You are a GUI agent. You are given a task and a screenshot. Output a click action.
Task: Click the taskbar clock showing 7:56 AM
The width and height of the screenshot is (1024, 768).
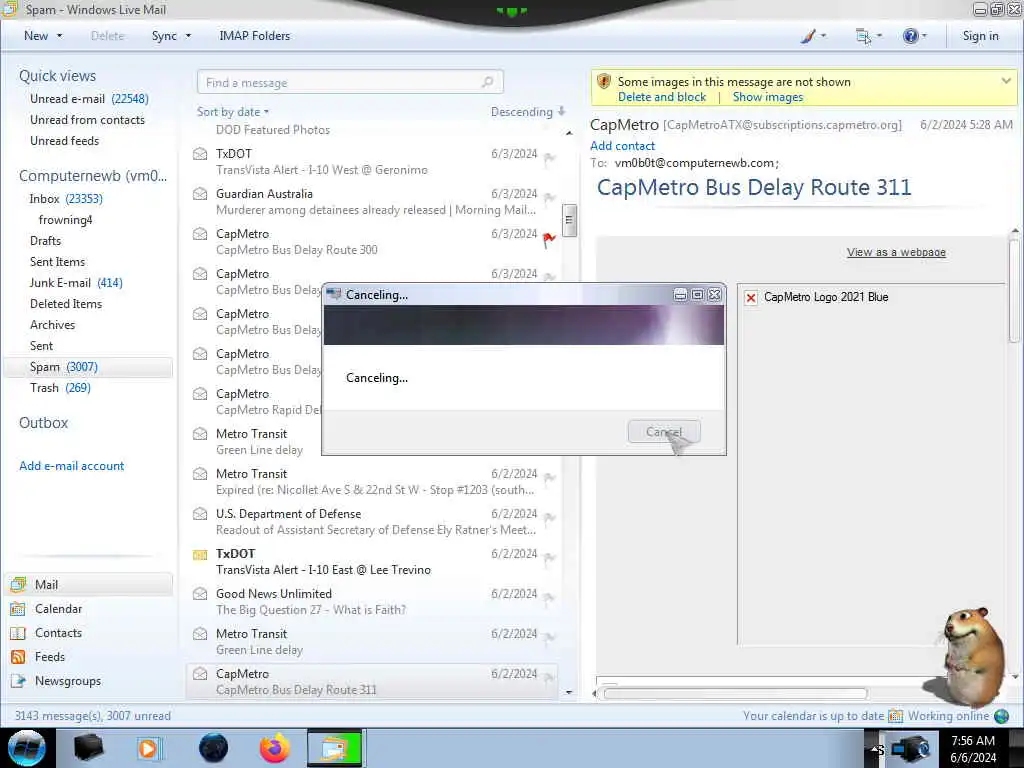[973, 748]
